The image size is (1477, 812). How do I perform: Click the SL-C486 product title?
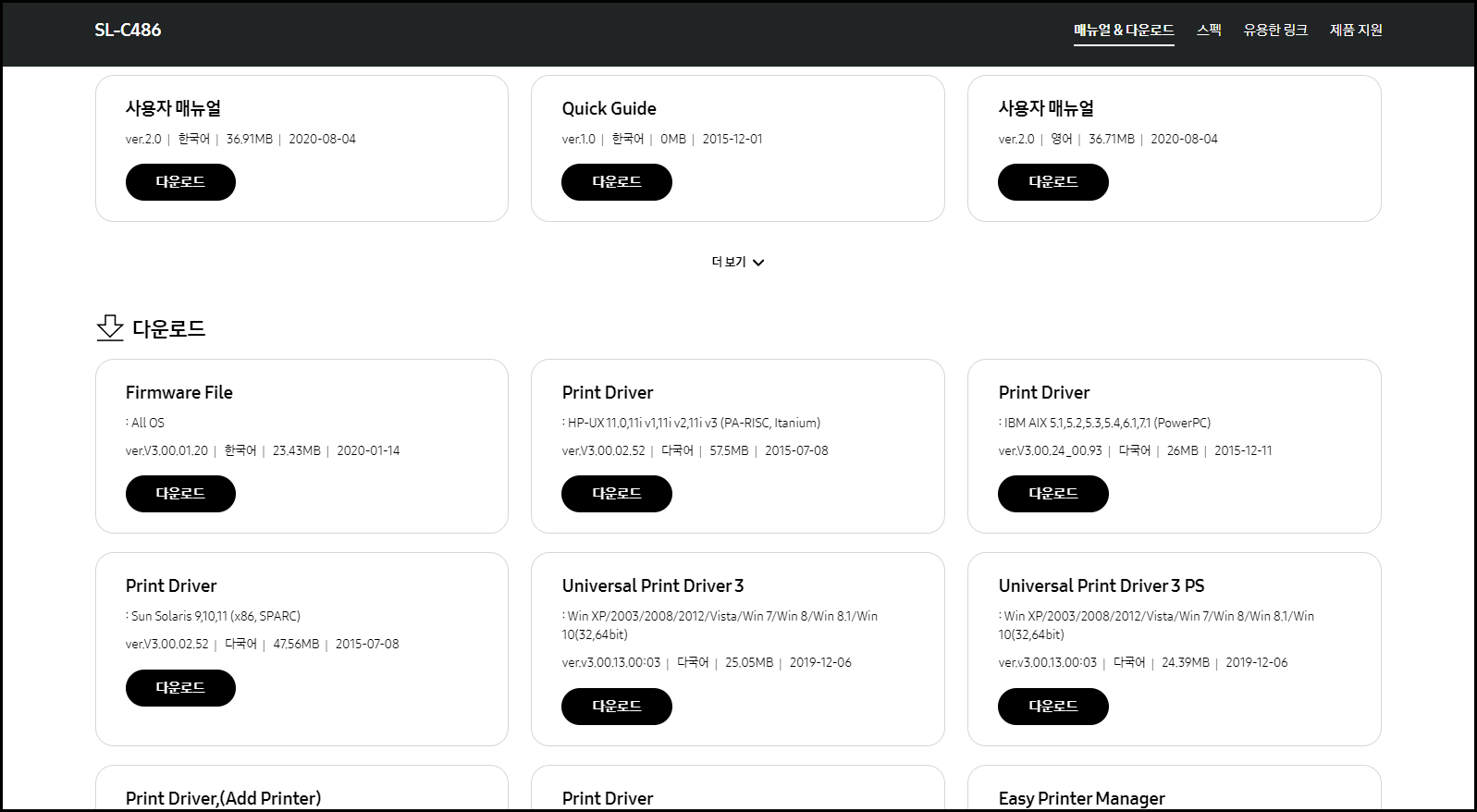coord(128,30)
